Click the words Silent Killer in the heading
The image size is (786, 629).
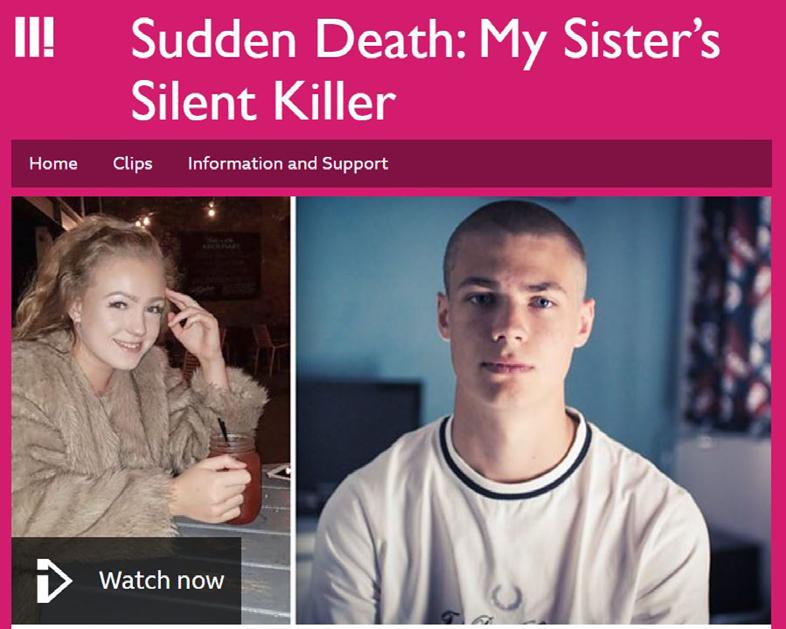click(x=264, y=102)
